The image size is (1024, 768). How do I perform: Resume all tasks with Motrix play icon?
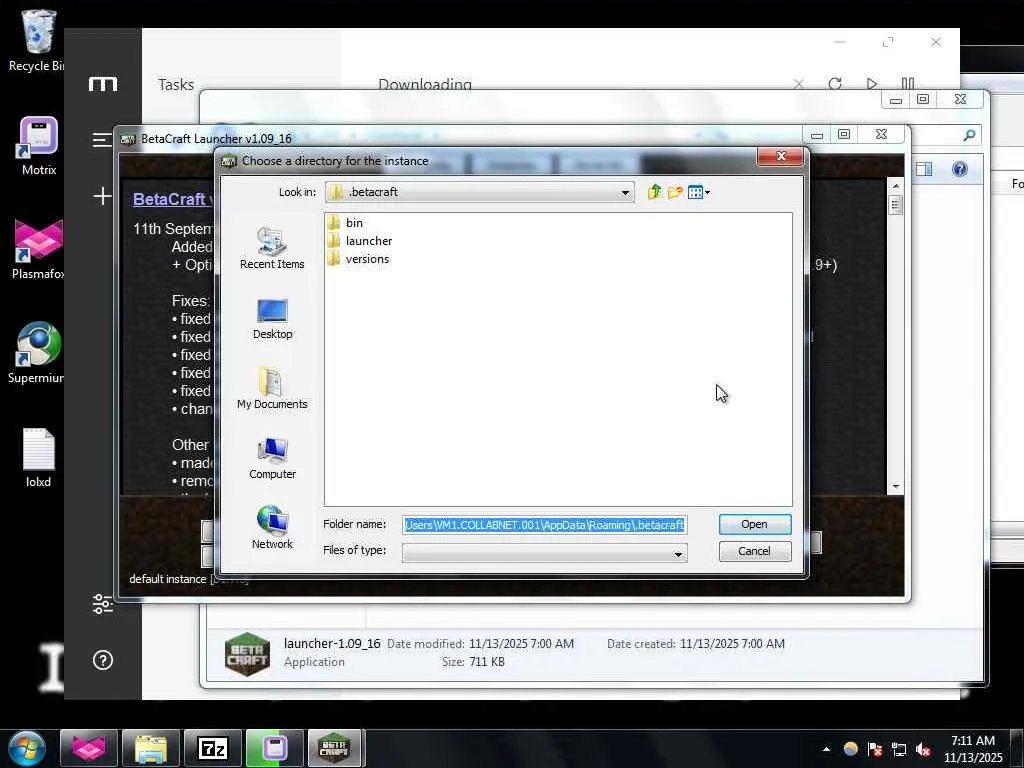click(871, 84)
